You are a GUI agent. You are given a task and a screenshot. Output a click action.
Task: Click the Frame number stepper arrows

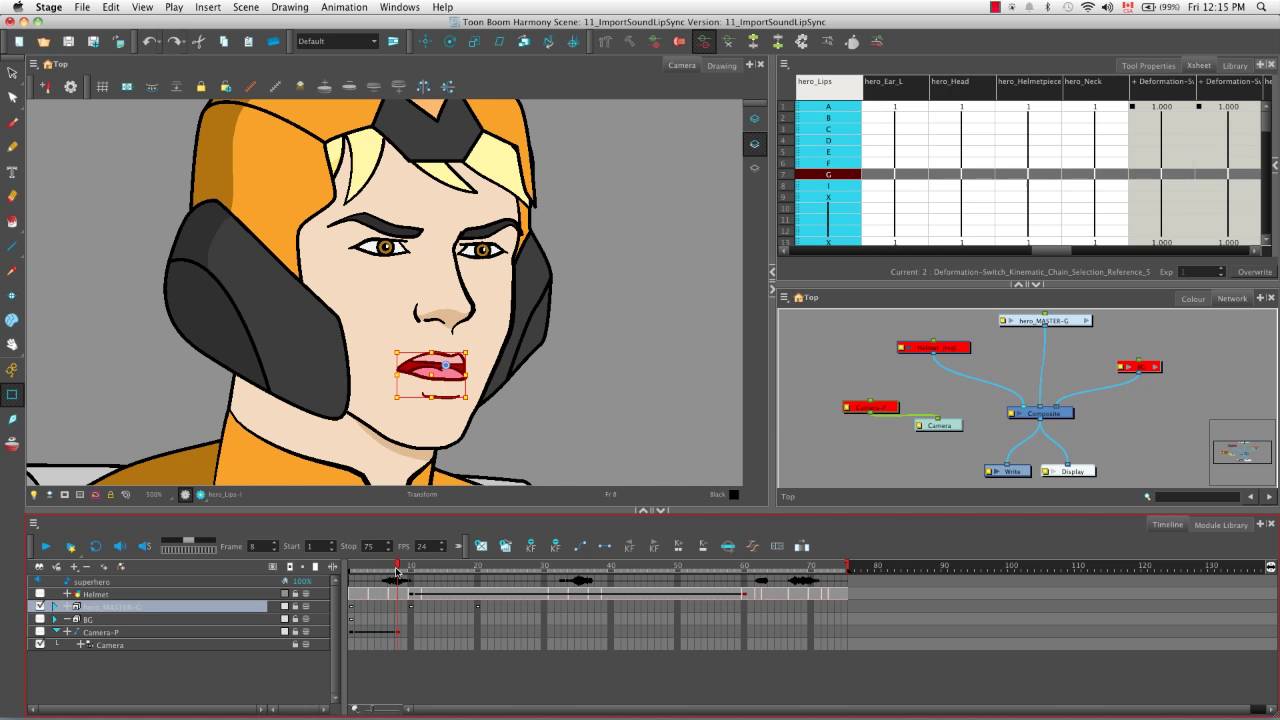[x=274, y=546]
